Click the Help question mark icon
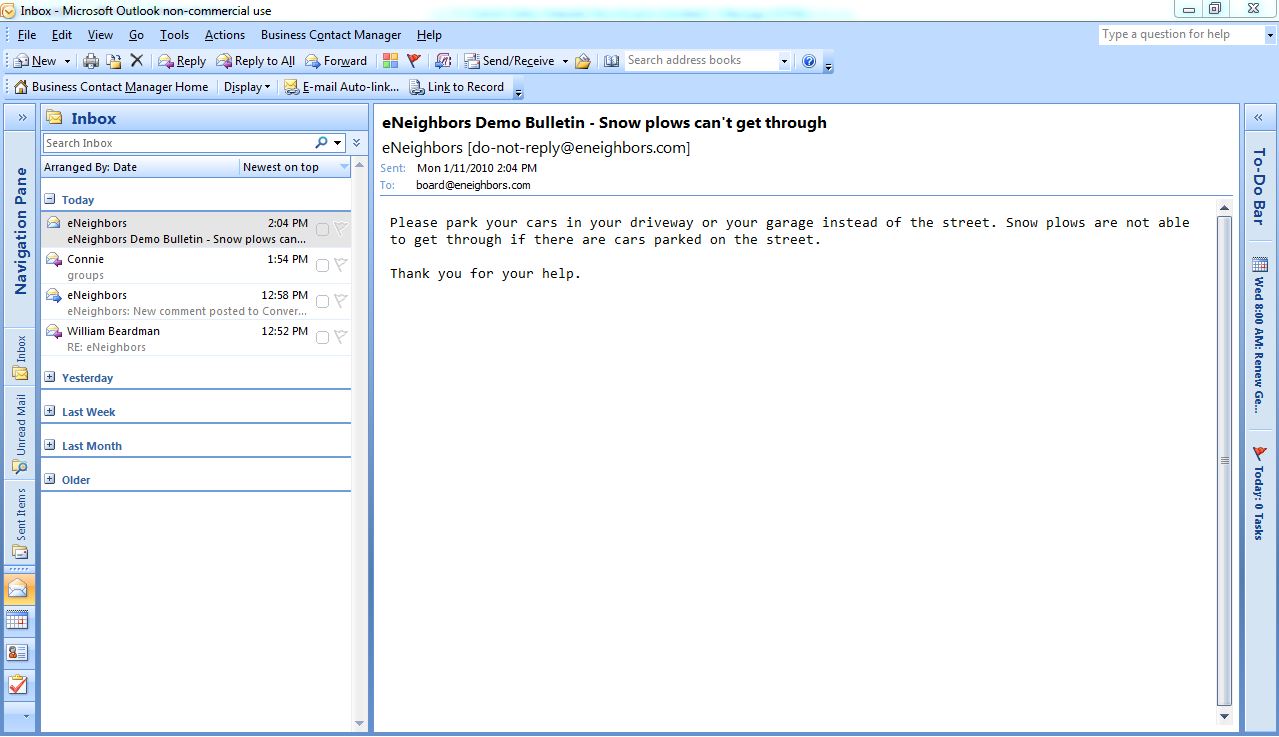 809,61
